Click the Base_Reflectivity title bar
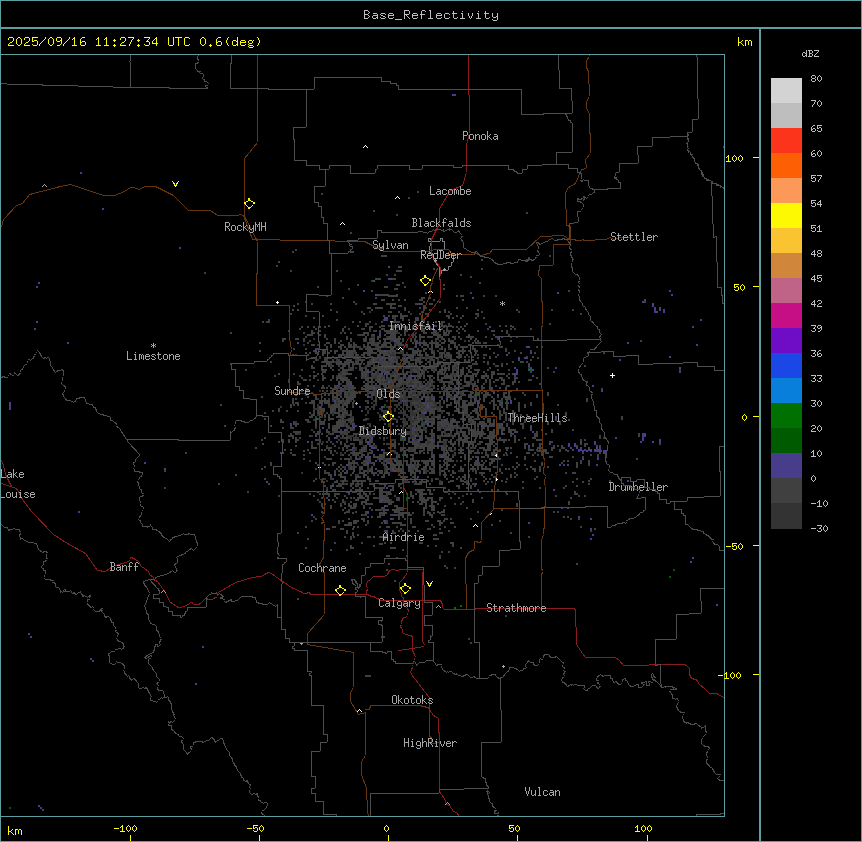862x842 pixels. click(x=430, y=15)
